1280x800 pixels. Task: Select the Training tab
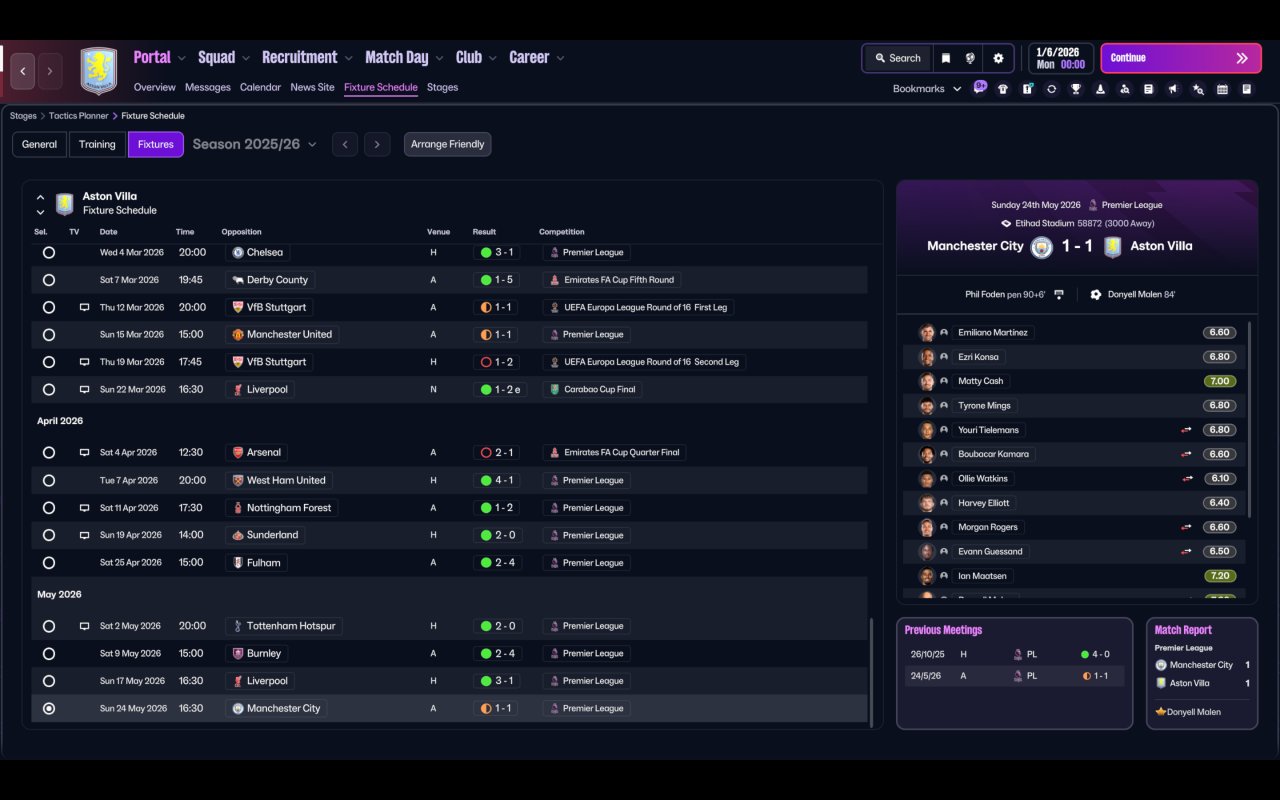[x=97, y=144]
